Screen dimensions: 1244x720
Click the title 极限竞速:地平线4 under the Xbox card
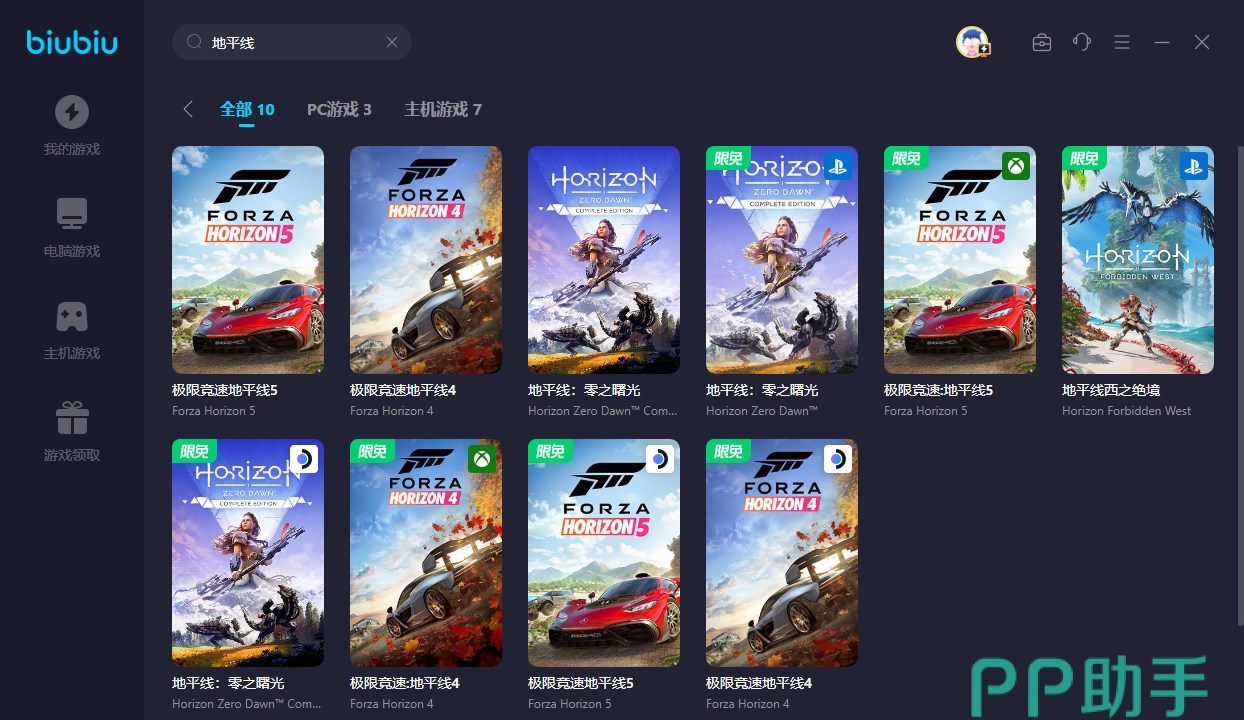tap(405, 683)
